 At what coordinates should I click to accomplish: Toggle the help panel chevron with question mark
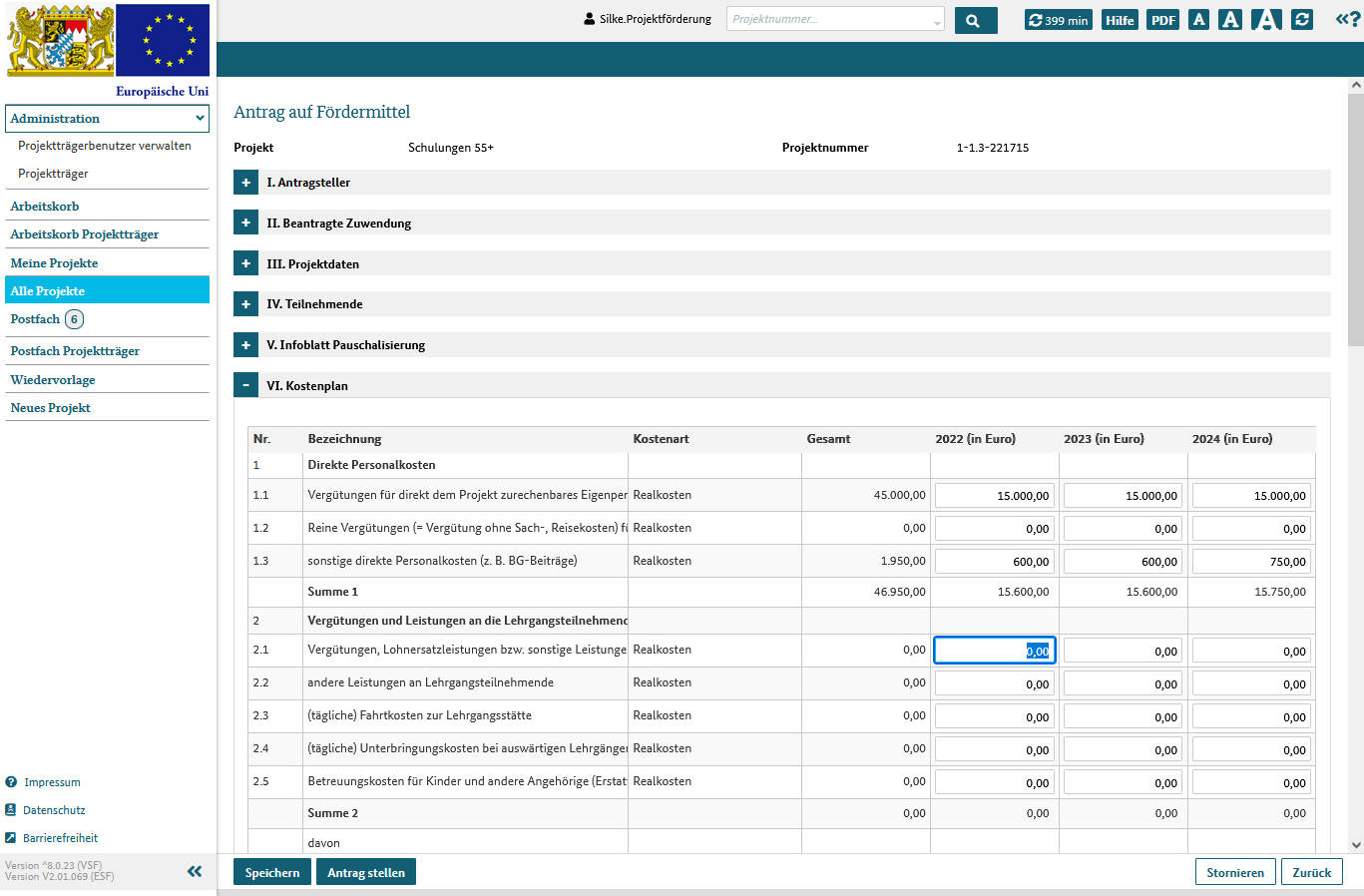pyautogui.click(x=1348, y=19)
